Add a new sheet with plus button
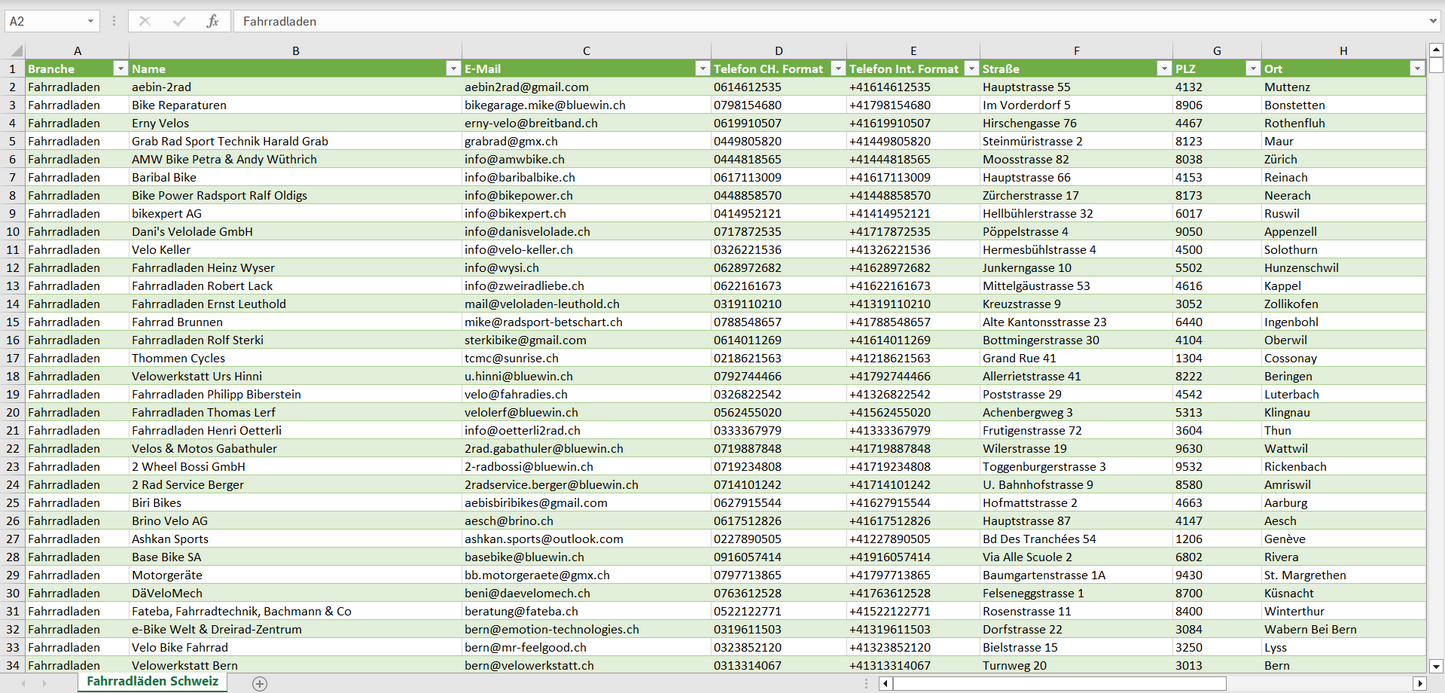 (x=260, y=683)
